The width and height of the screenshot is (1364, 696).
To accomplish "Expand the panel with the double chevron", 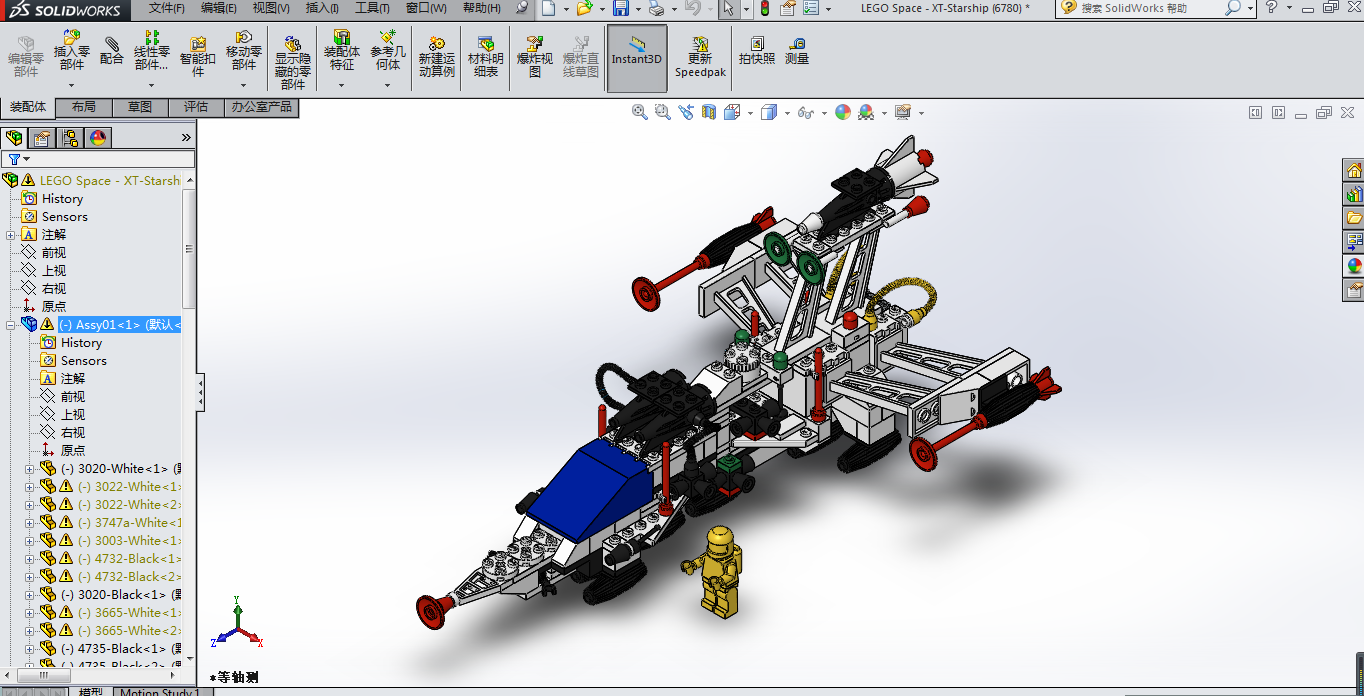I will pos(186,138).
